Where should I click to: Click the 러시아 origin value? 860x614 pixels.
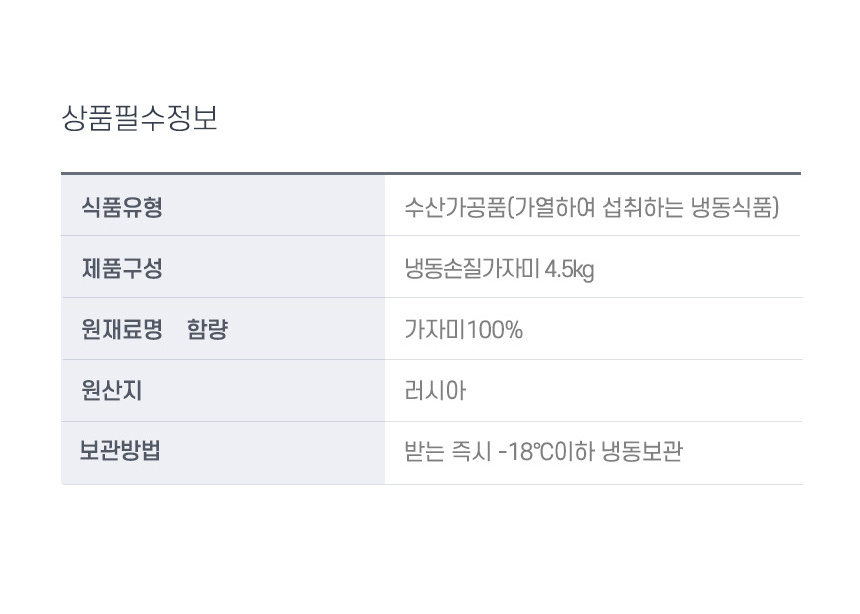(435, 391)
